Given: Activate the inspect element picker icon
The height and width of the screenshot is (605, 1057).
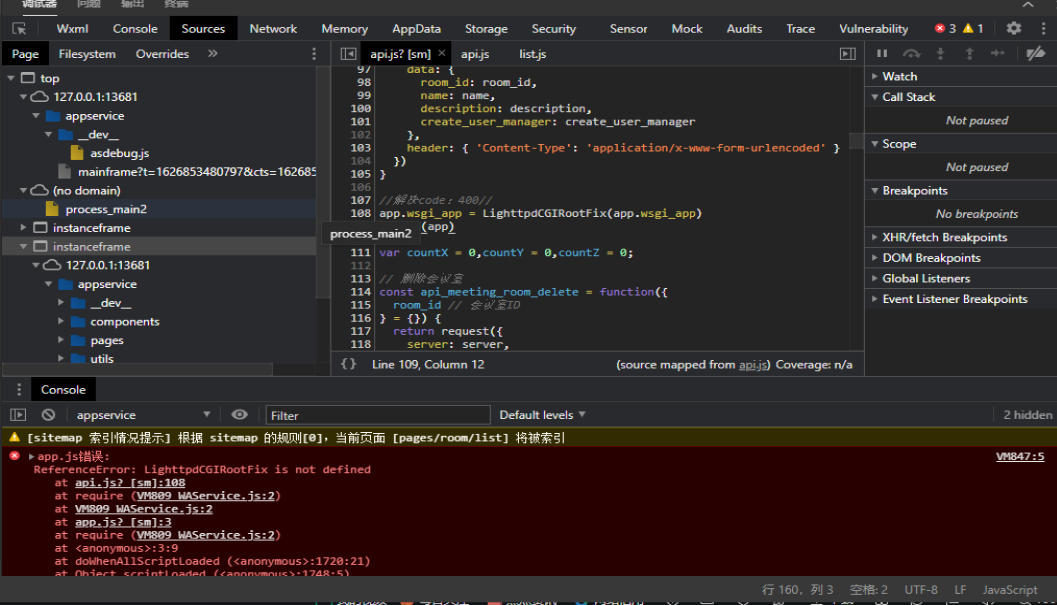Looking at the screenshot, I should 19,28.
